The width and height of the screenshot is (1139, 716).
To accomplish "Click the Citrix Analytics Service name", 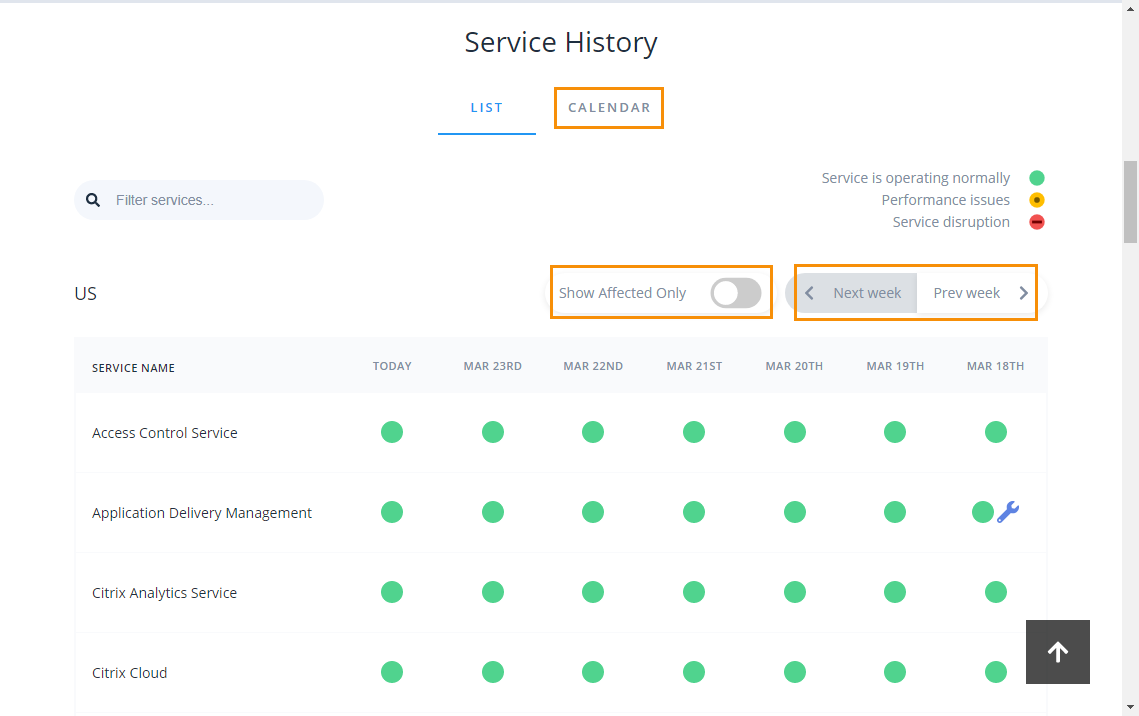I will click(164, 593).
